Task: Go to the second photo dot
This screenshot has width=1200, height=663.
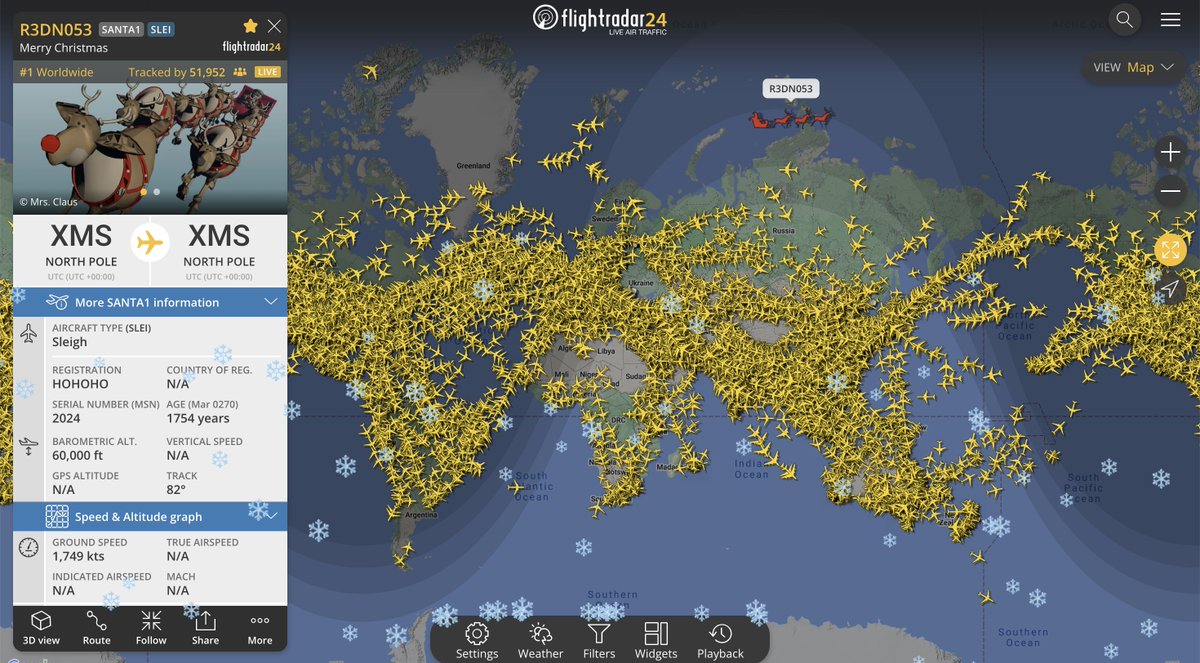Action: pyautogui.click(x=157, y=191)
